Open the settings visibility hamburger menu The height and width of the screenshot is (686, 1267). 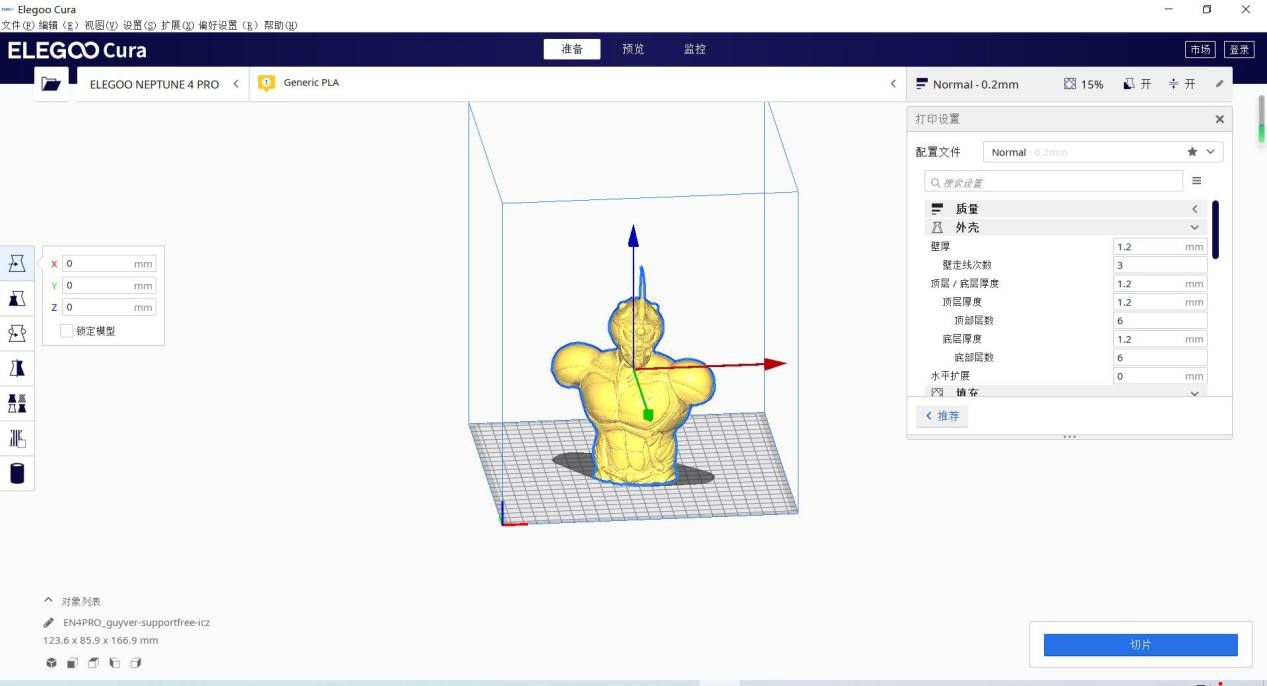pos(1196,181)
